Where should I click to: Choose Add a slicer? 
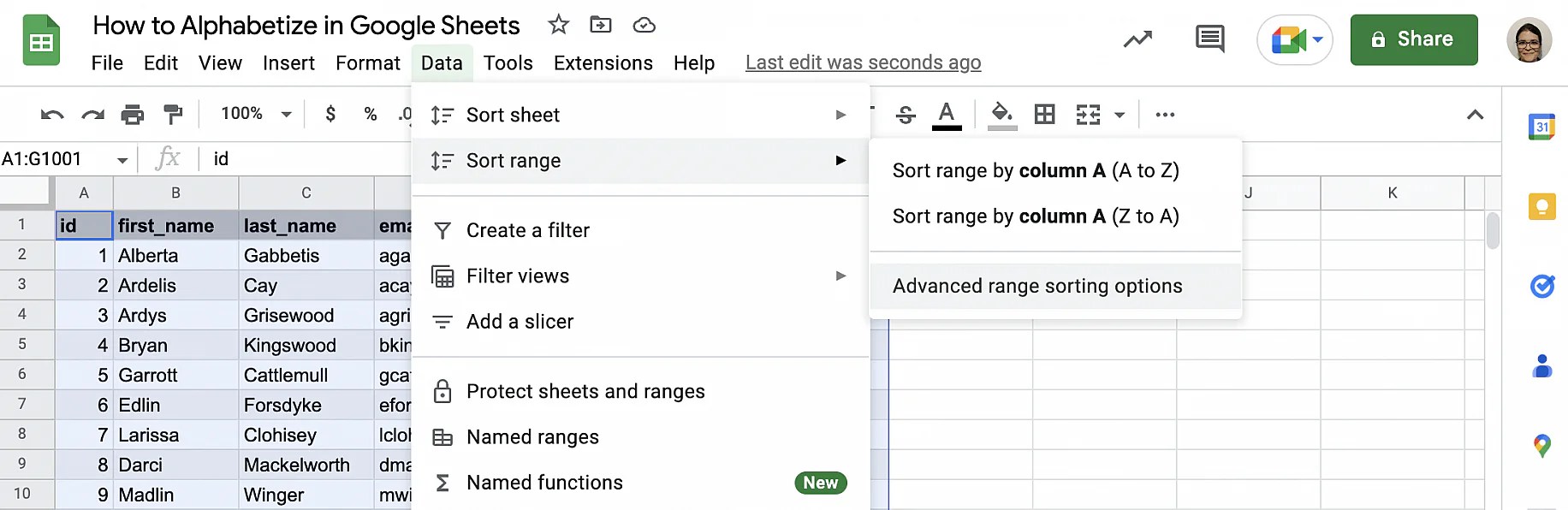coord(640,322)
